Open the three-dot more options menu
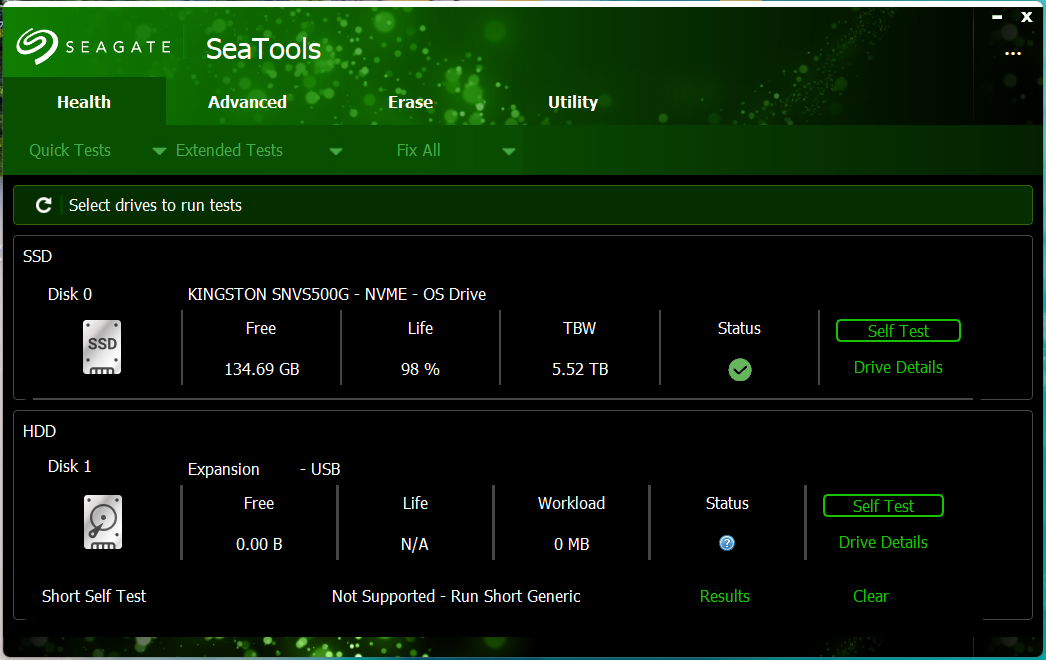 (1013, 53)
